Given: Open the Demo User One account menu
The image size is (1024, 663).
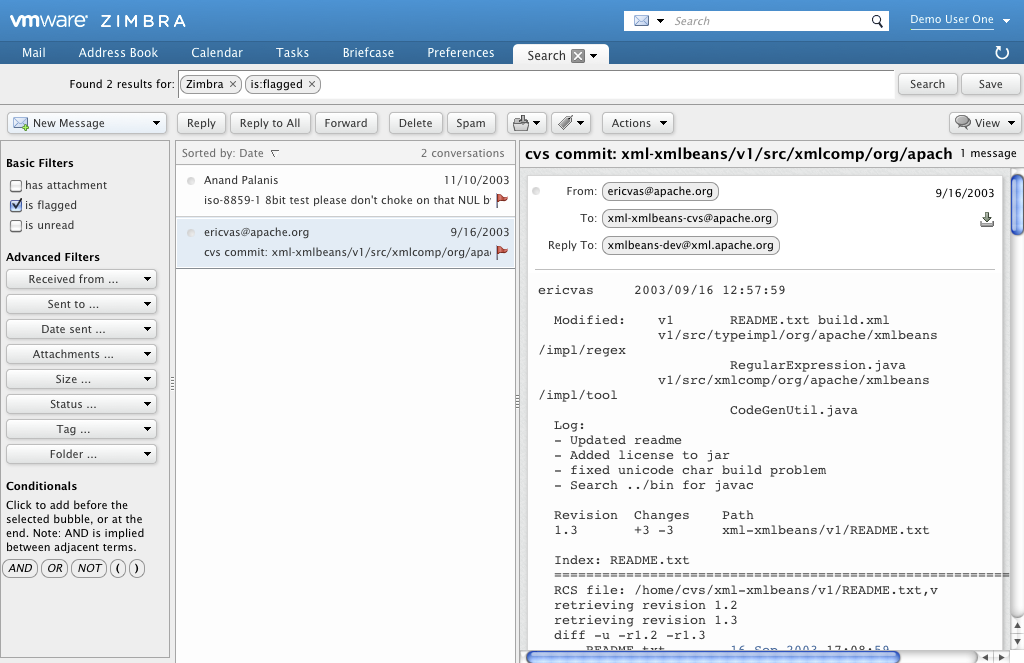Looking at the screenshot, I should click(x=960, y=20).
